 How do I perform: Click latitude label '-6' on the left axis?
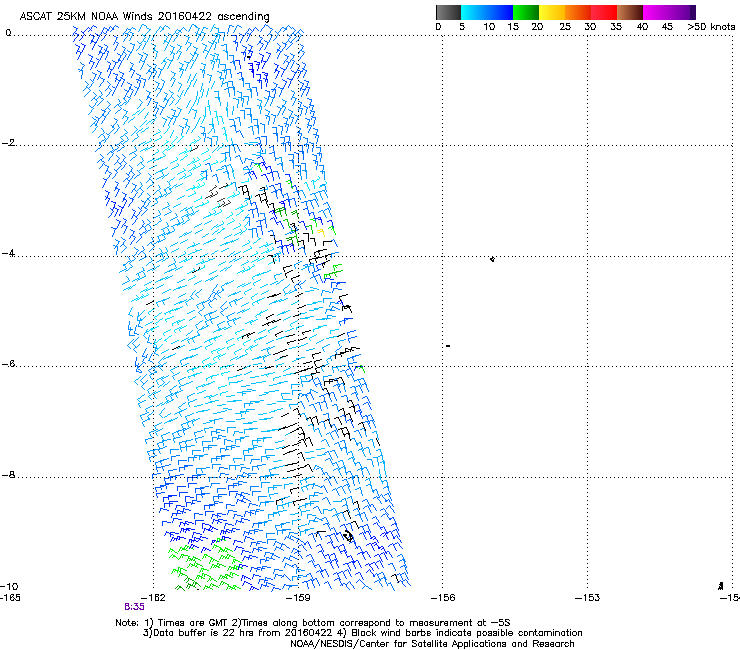click(x=8, y=364)
